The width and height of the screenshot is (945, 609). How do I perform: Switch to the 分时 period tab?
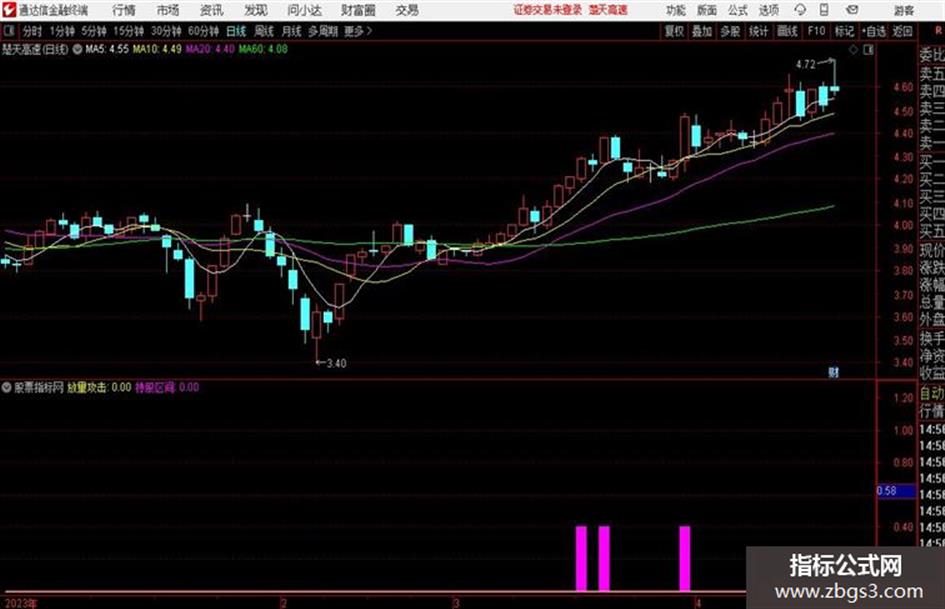(32, 31)
